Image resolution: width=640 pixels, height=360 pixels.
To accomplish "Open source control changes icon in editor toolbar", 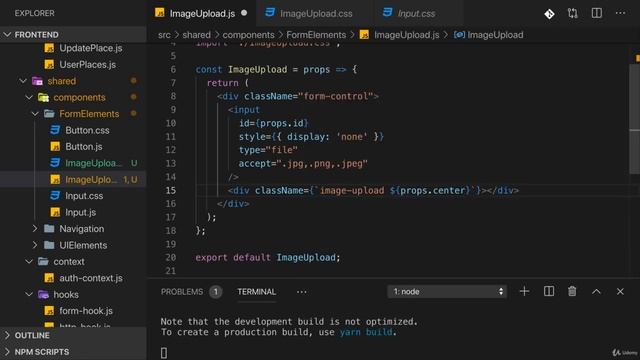I will tap(549, 14).
